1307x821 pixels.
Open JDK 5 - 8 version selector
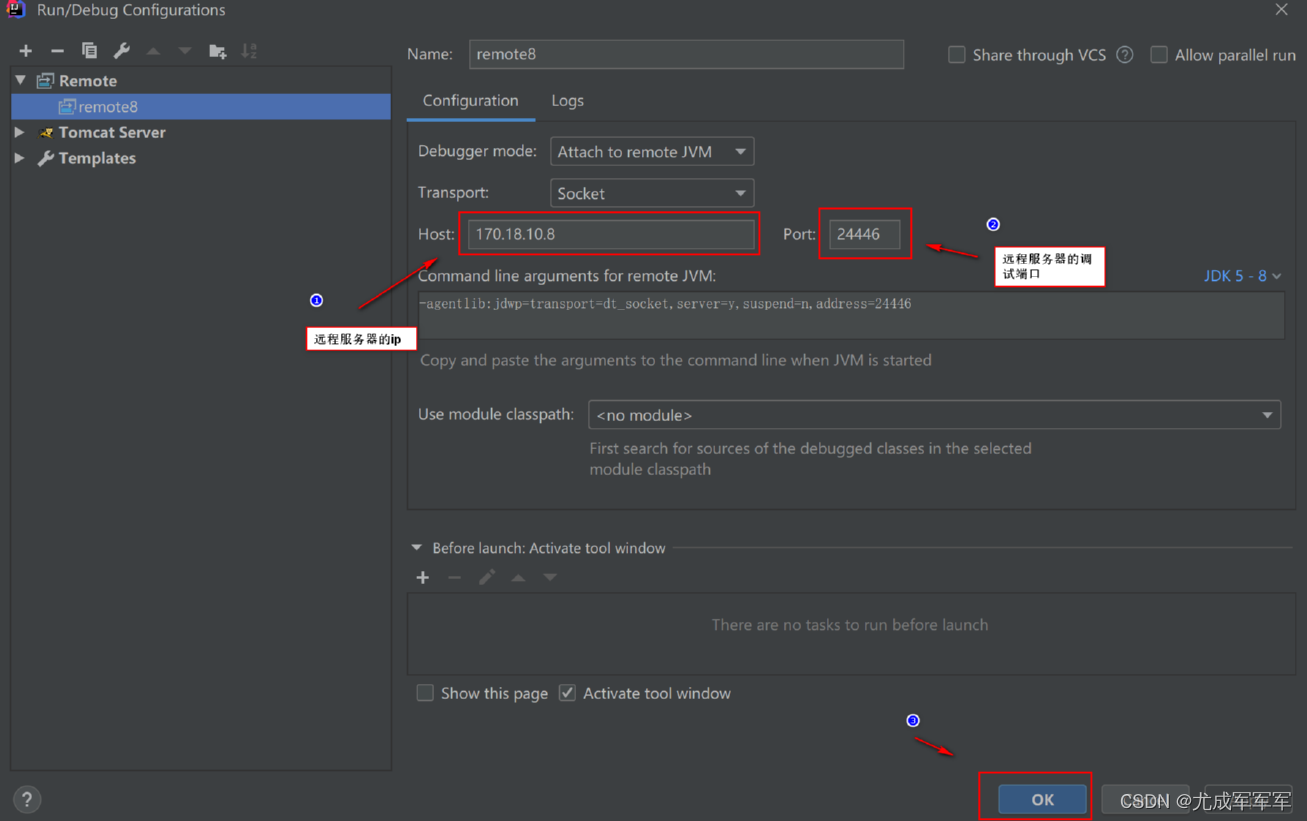click(x=1243, y=276)
